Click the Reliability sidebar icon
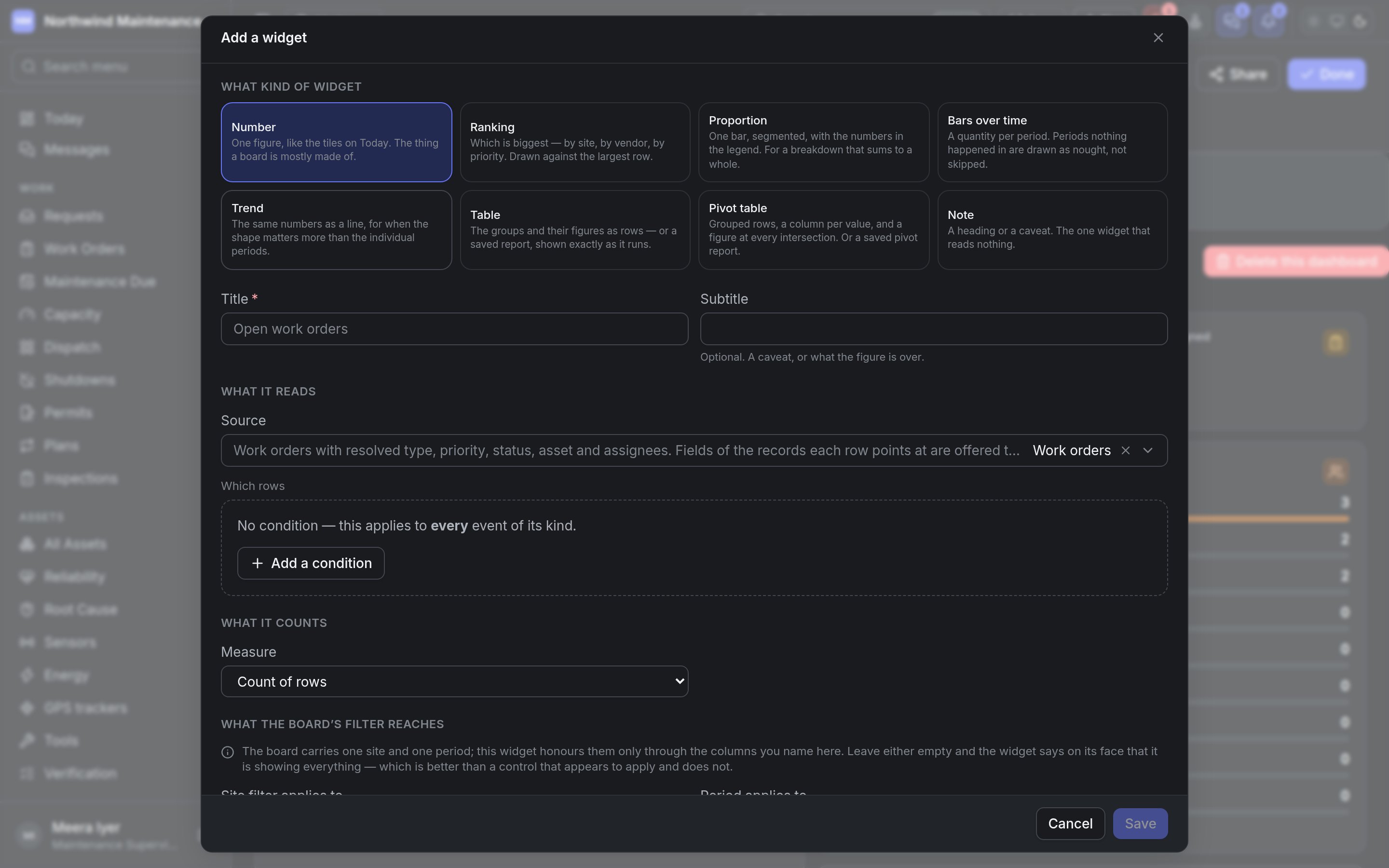 click(27, 576)
